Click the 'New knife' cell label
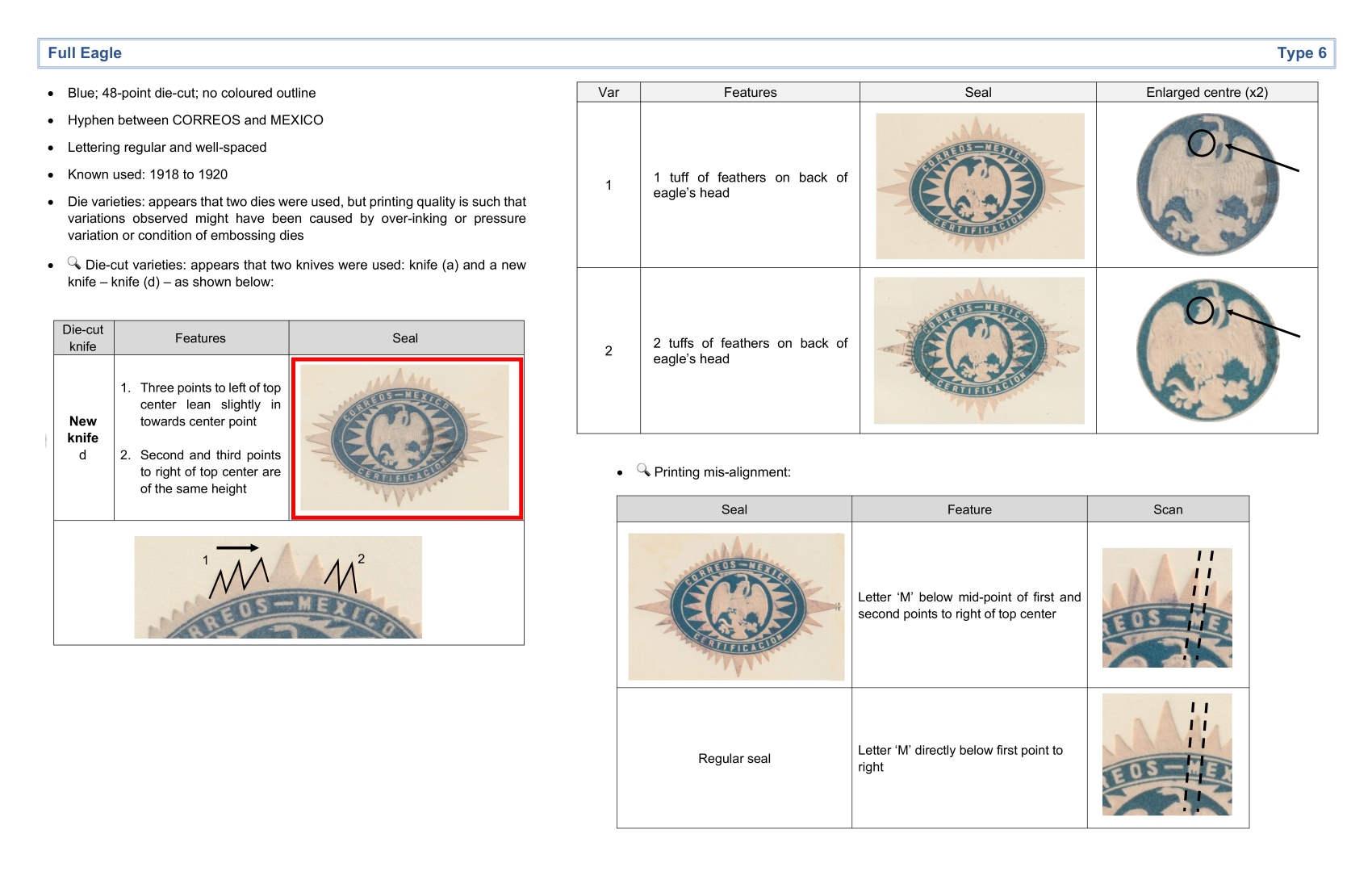The image size is (1372, 888). pyautogui.click(x=82, y=429)
